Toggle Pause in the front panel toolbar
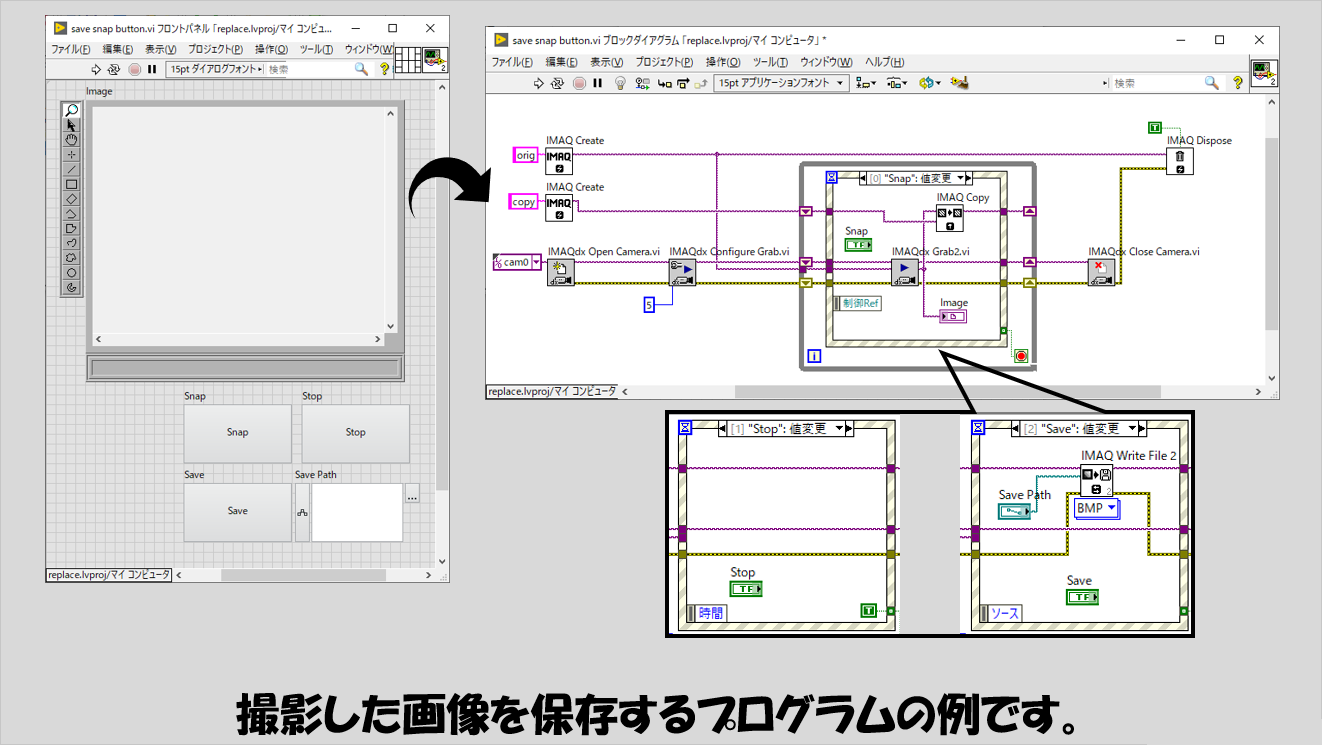Screen dimensions: 1322x745 coord(152,69)
